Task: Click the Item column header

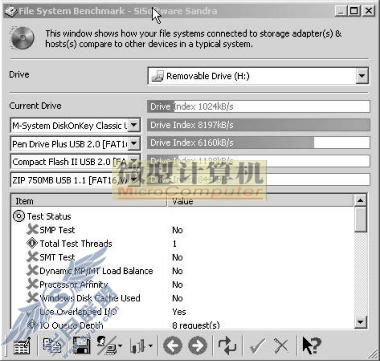Action: (89, 201)
